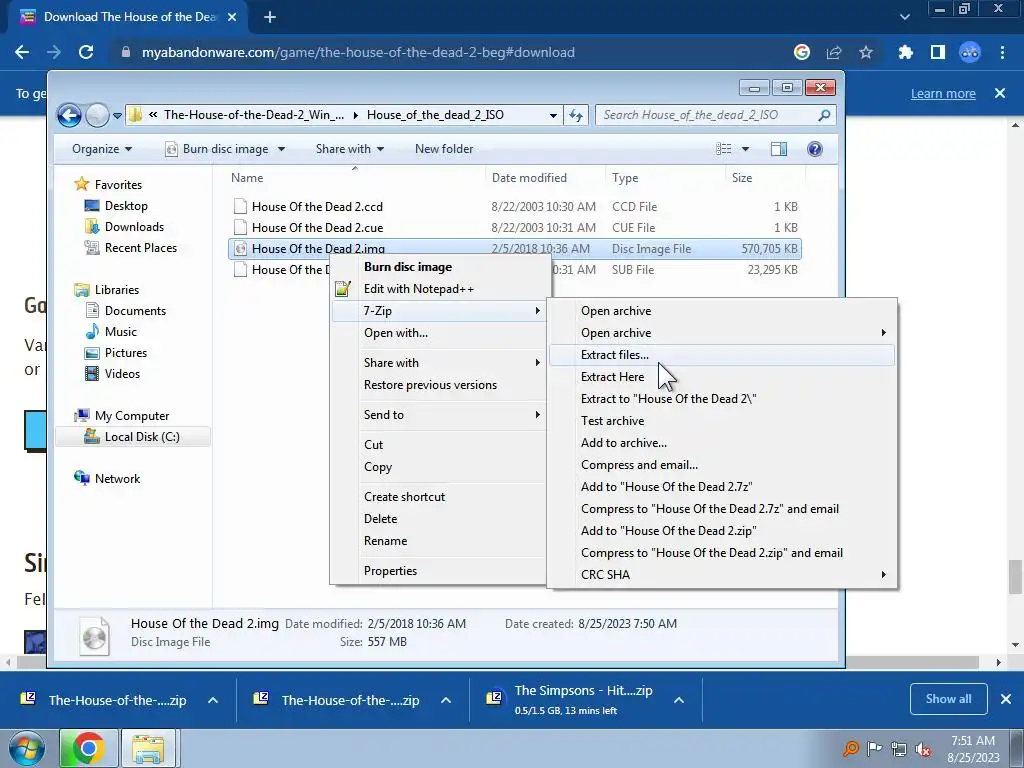Image resolution: width=1024 pixels, height=768 pixels.
Task: Click New folder in toolbar
Action: coord(444,149)
